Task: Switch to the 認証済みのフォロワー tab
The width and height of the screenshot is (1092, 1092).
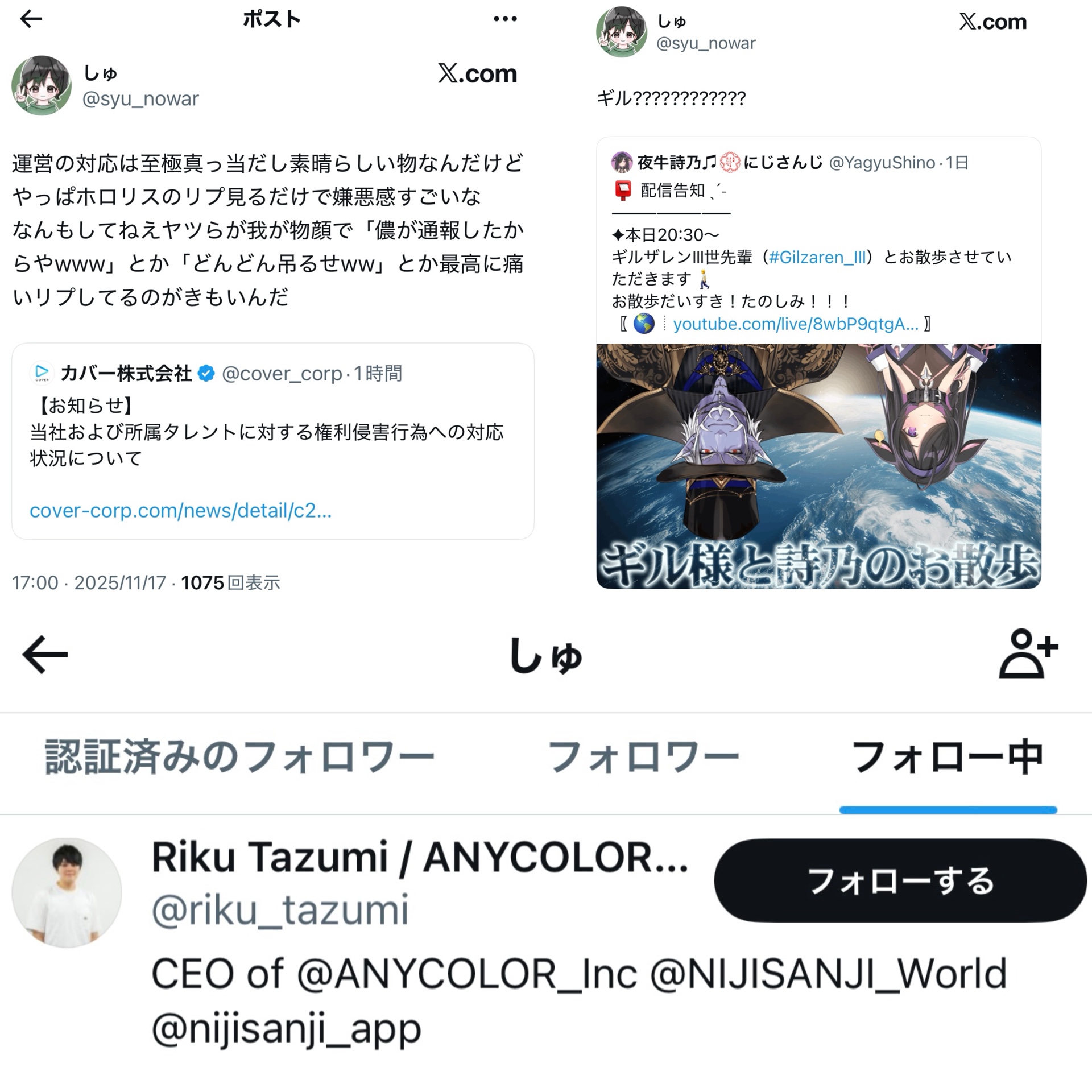Action: coord(239,757)
